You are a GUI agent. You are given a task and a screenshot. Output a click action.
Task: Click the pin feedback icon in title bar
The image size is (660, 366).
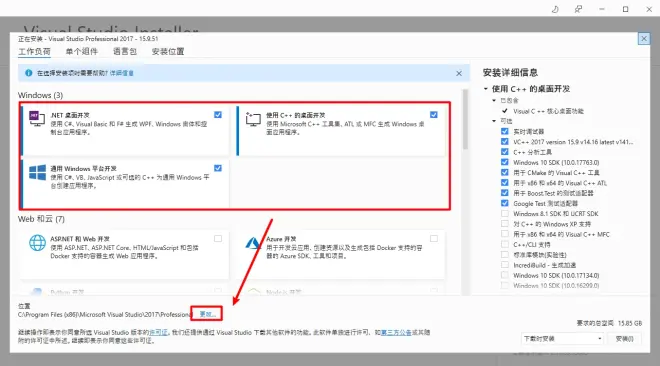578,9
